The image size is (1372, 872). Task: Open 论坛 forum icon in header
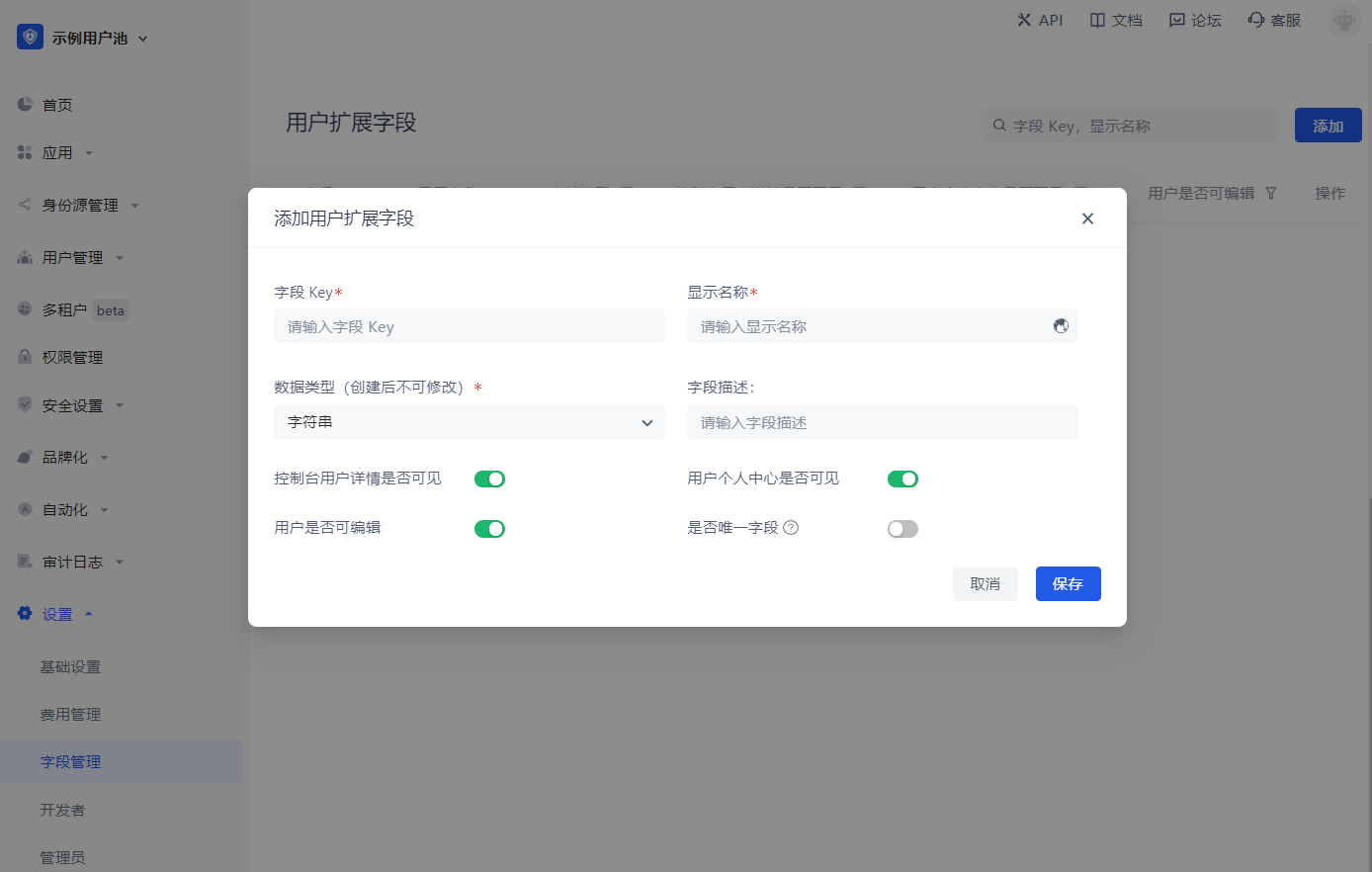tap(1176, 20)
